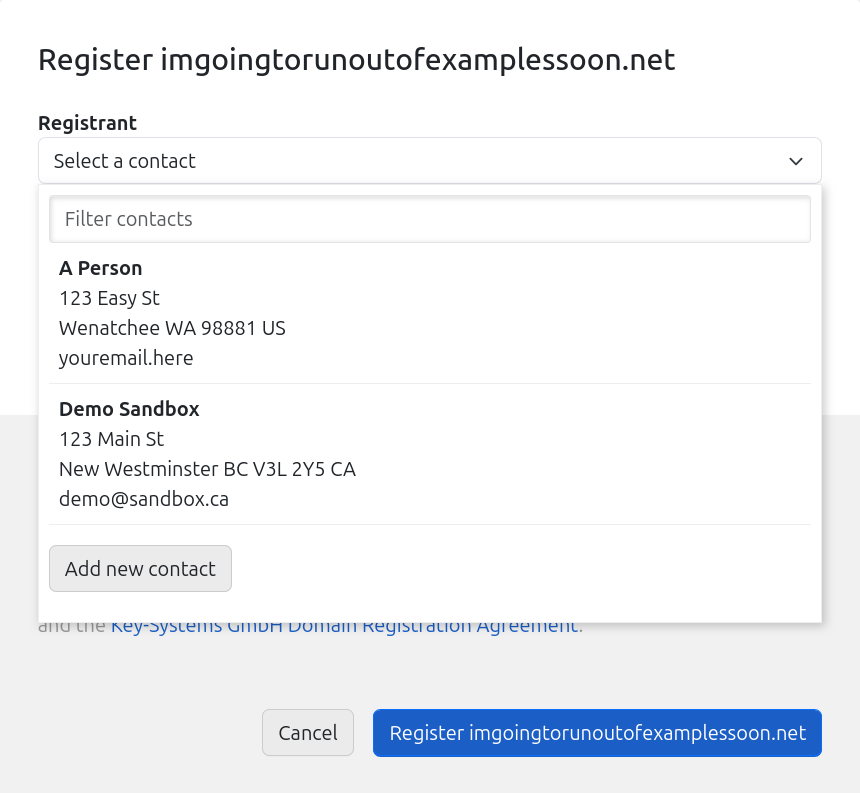This screenshot has height=793, width=860.
Task: Click the Select a contact placeholder text
Action: [125, 161]
